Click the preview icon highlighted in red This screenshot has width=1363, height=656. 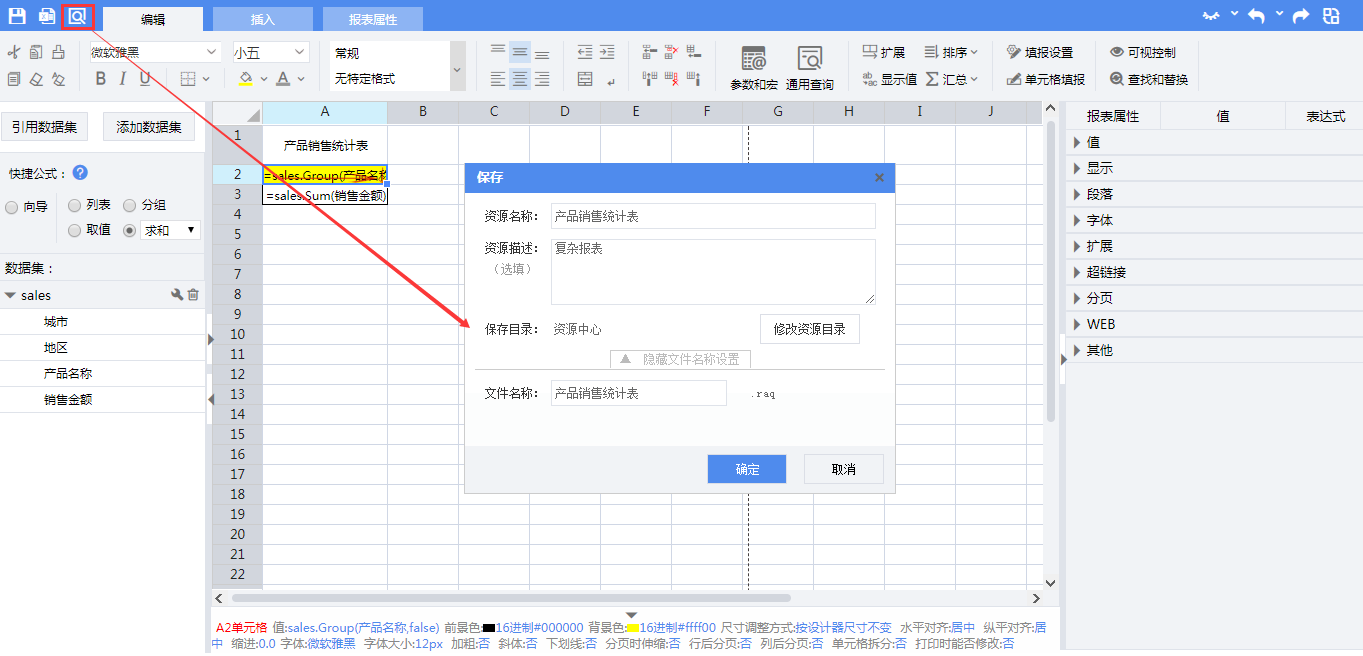tap(77, 16)
